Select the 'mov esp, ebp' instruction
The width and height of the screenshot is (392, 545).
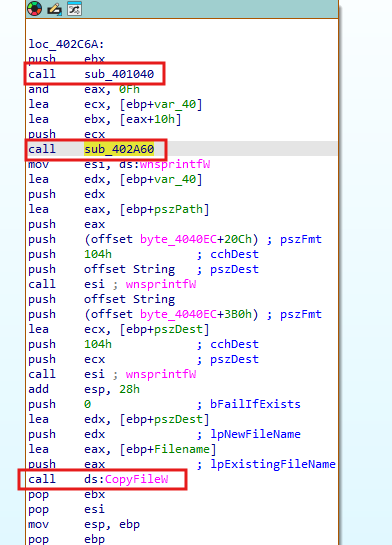(x=84, y=524)
